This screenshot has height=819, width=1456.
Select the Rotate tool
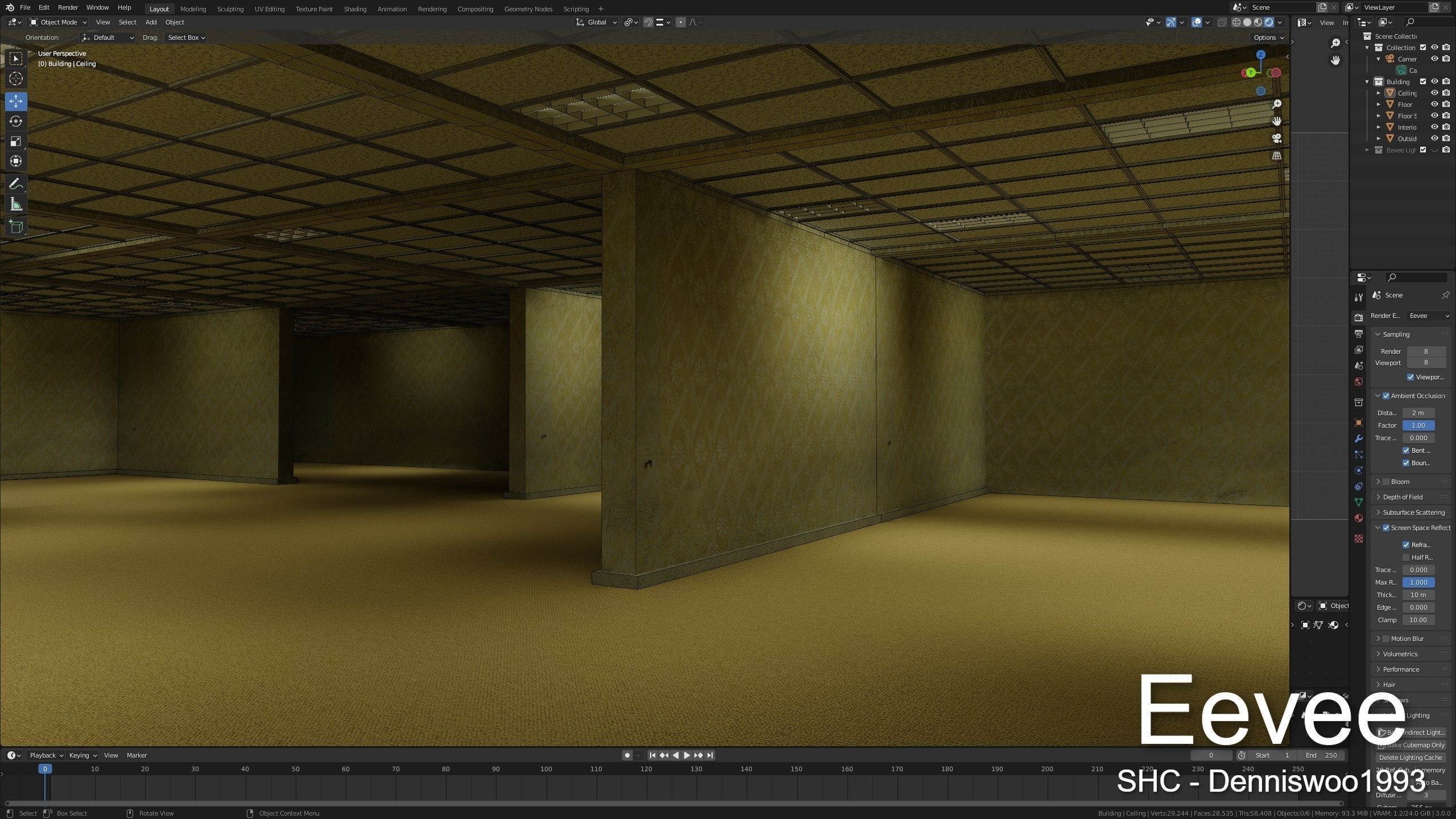coord(16,121)
